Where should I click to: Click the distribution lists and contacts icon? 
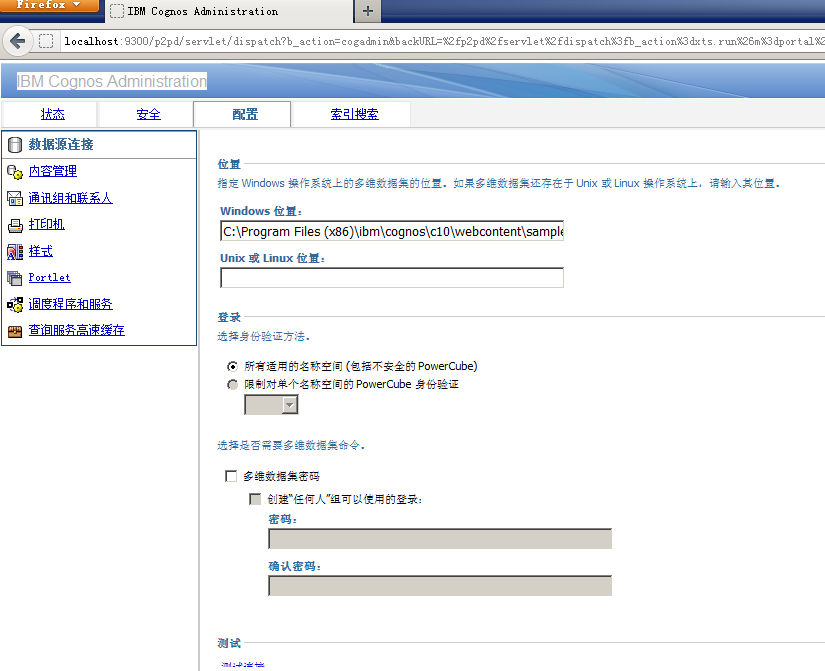click(x=15, y=198)
